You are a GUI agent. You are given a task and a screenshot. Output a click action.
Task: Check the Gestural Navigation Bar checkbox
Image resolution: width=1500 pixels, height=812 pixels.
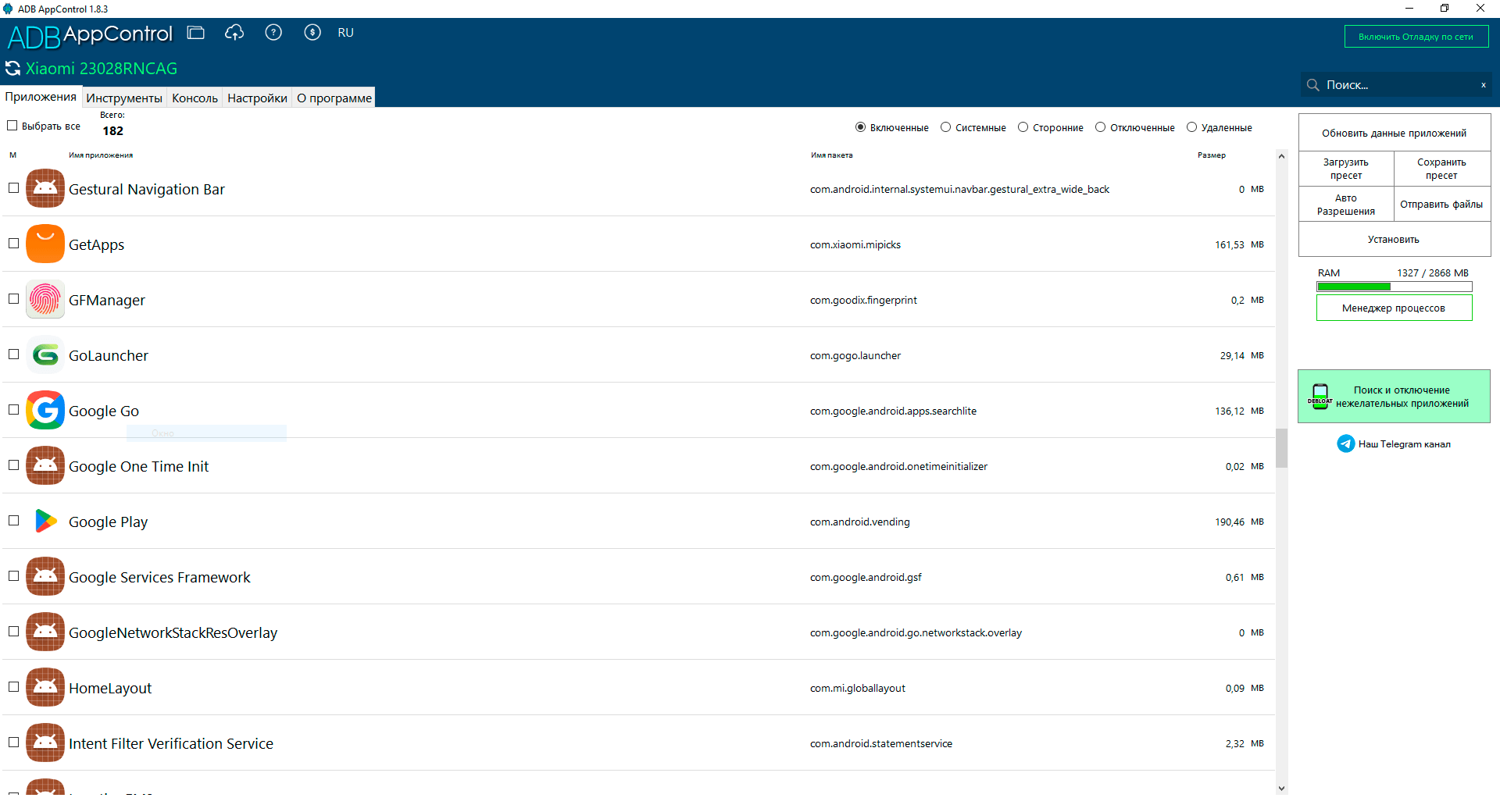pyautogui.click(x=13, y=187)
